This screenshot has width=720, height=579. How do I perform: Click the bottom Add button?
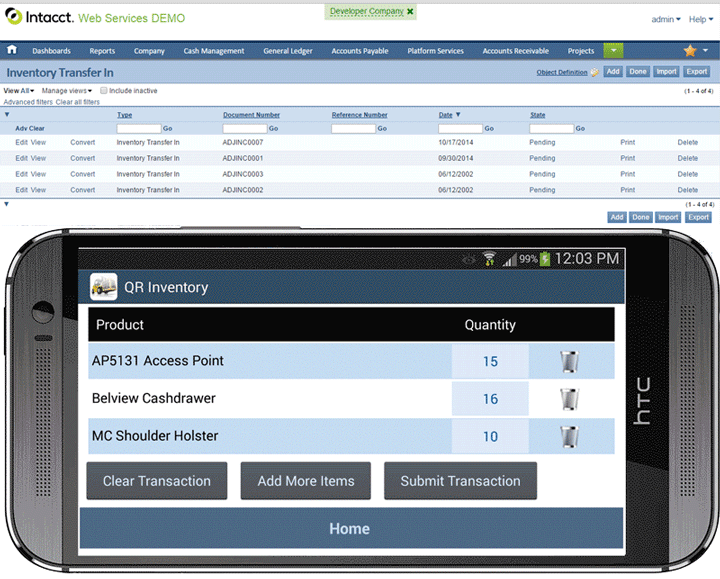pos(617,217)
